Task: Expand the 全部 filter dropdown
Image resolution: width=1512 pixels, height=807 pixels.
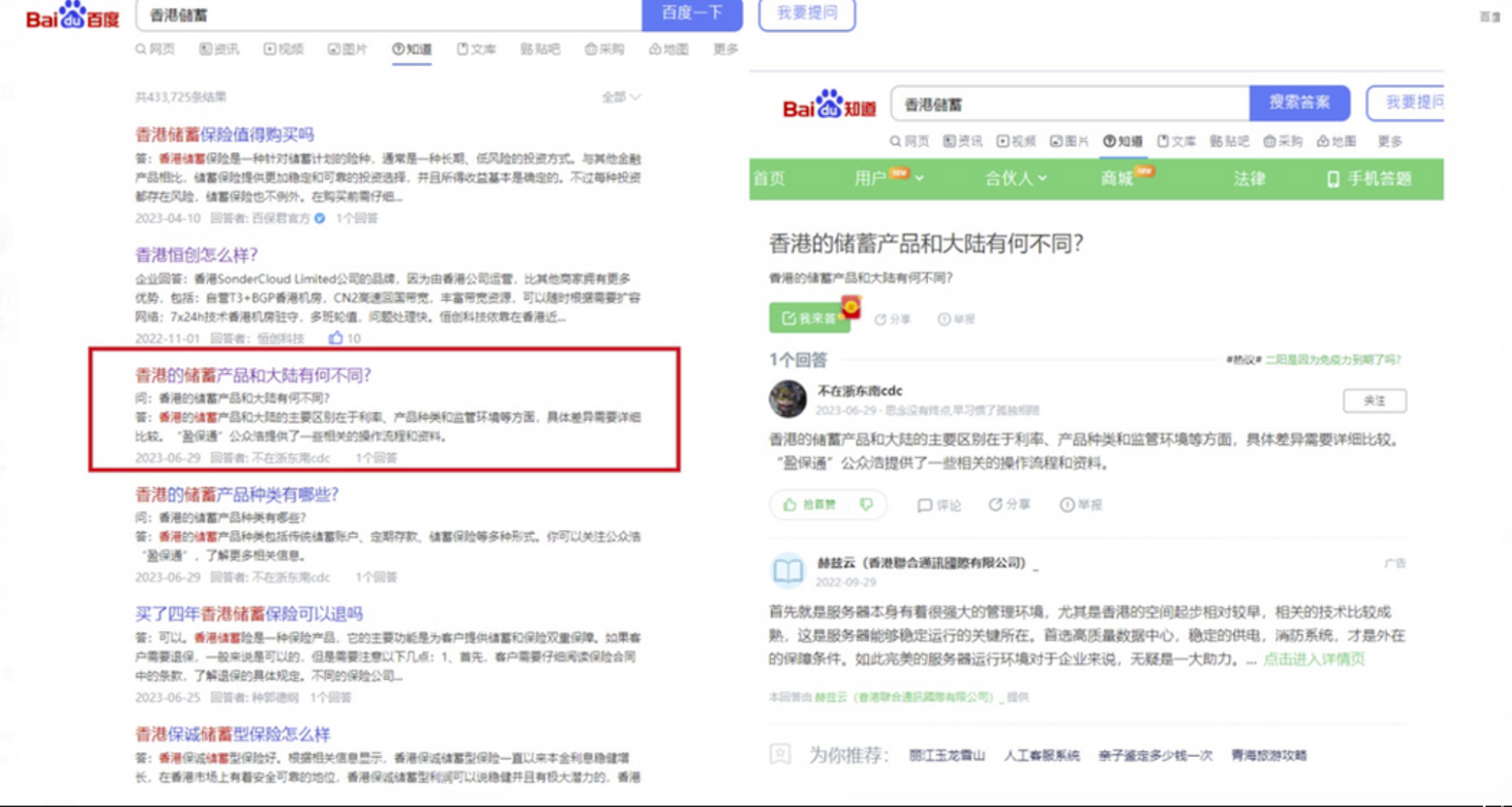Action: [x=621, y=97]
